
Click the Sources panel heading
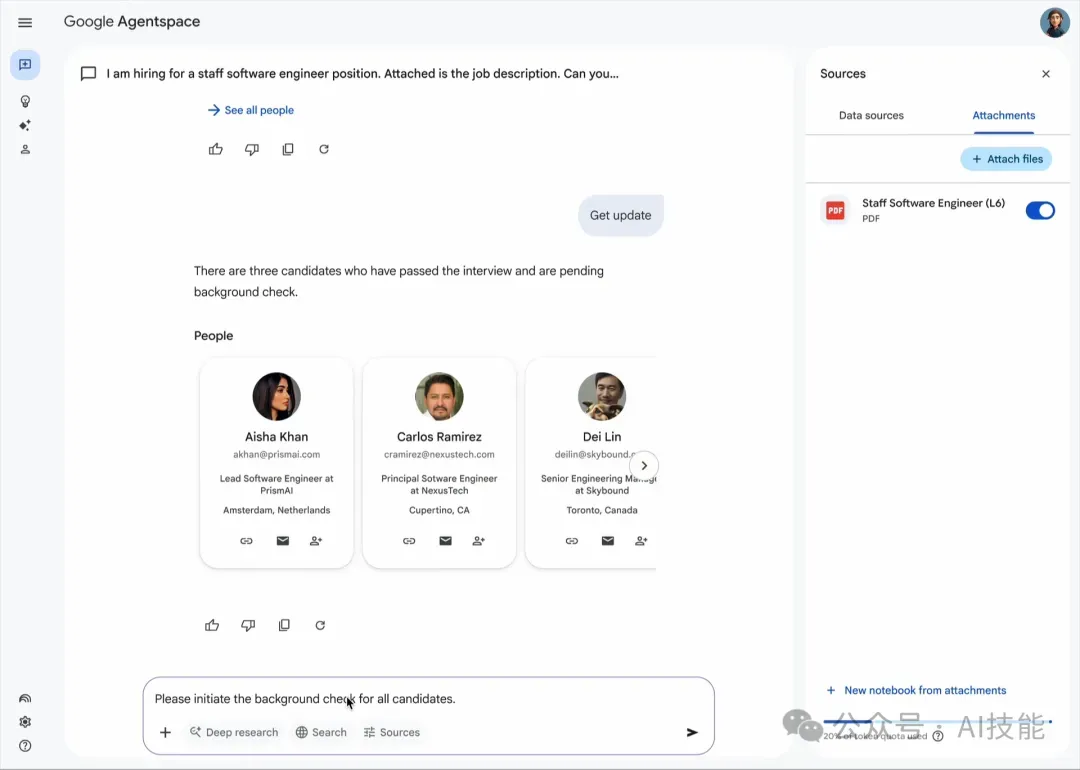(x=843, y=74)
